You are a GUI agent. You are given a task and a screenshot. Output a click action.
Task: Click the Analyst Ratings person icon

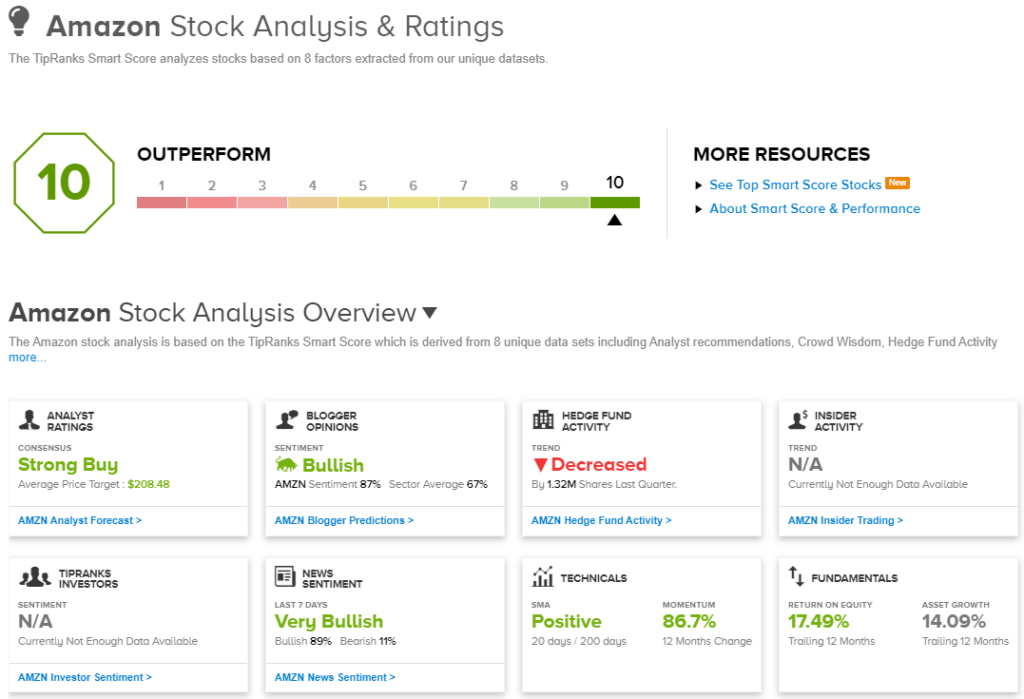point(30,420)
